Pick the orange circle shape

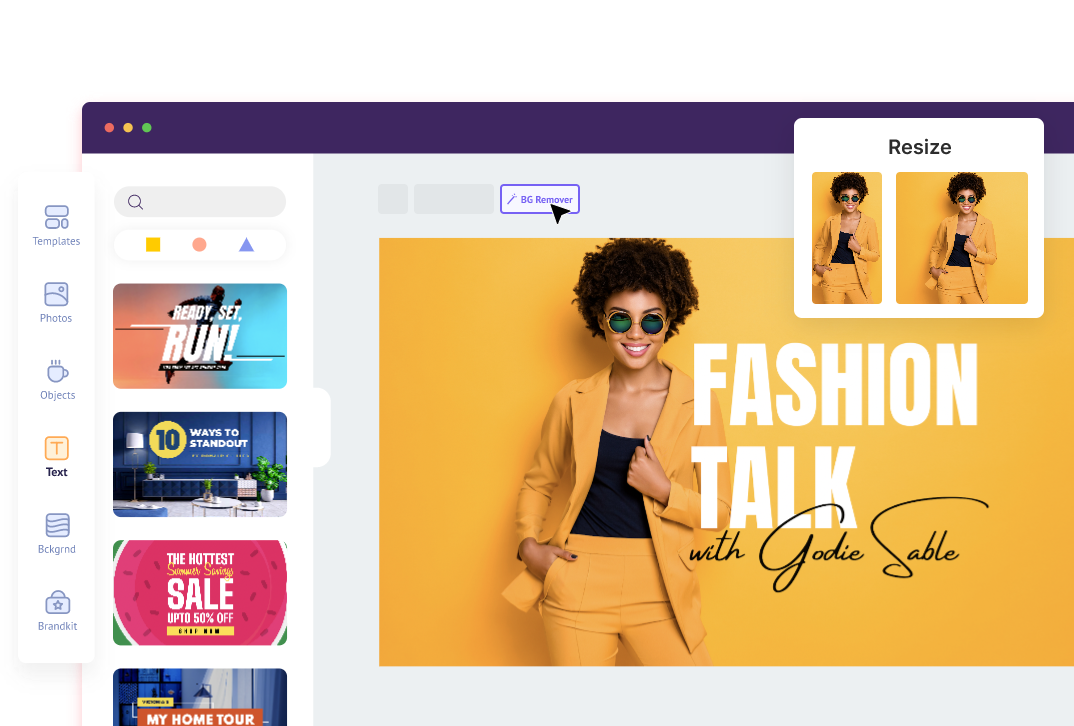point(199,245)
